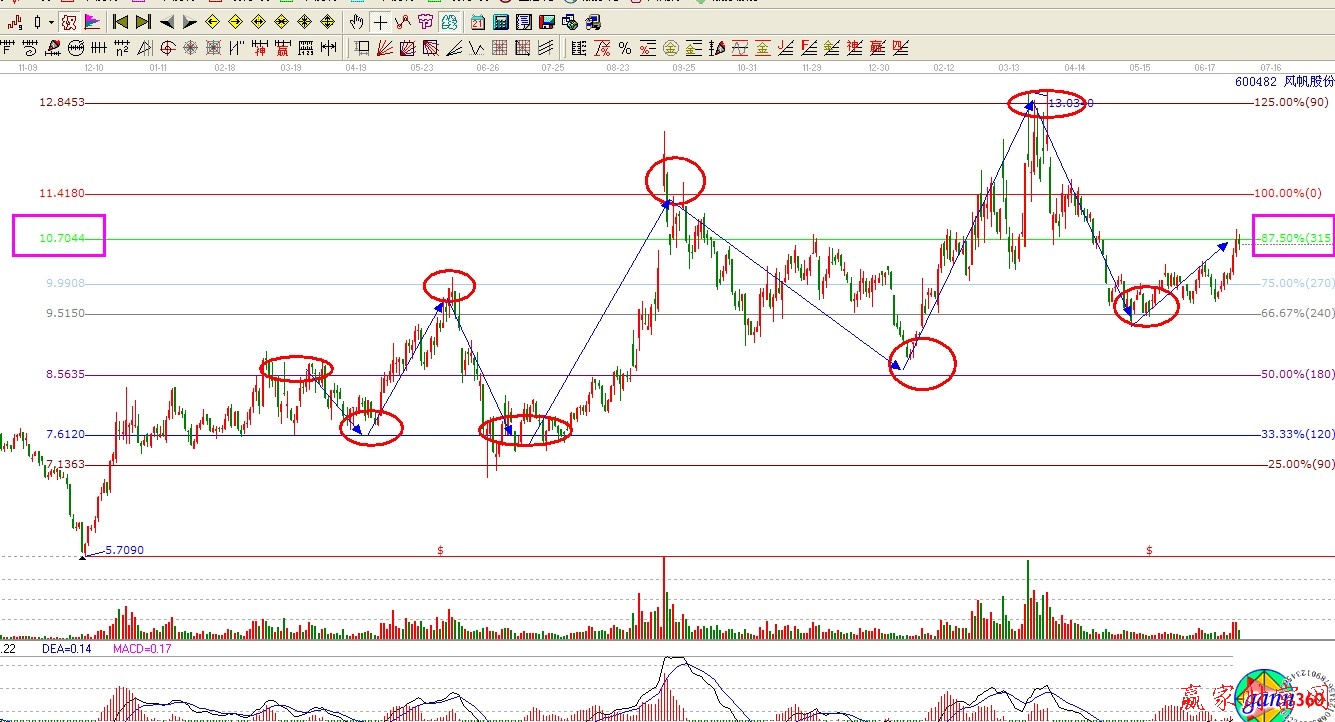Click the magenta flag chart icon

[91, 22]
